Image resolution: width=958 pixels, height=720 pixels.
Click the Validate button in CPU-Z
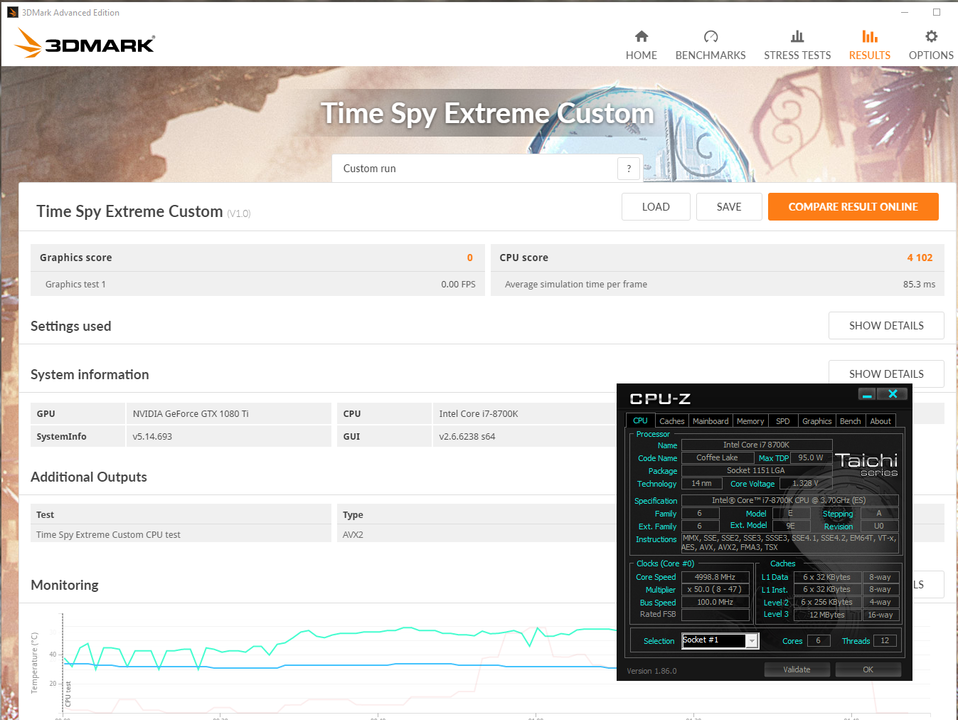point(797,669)
